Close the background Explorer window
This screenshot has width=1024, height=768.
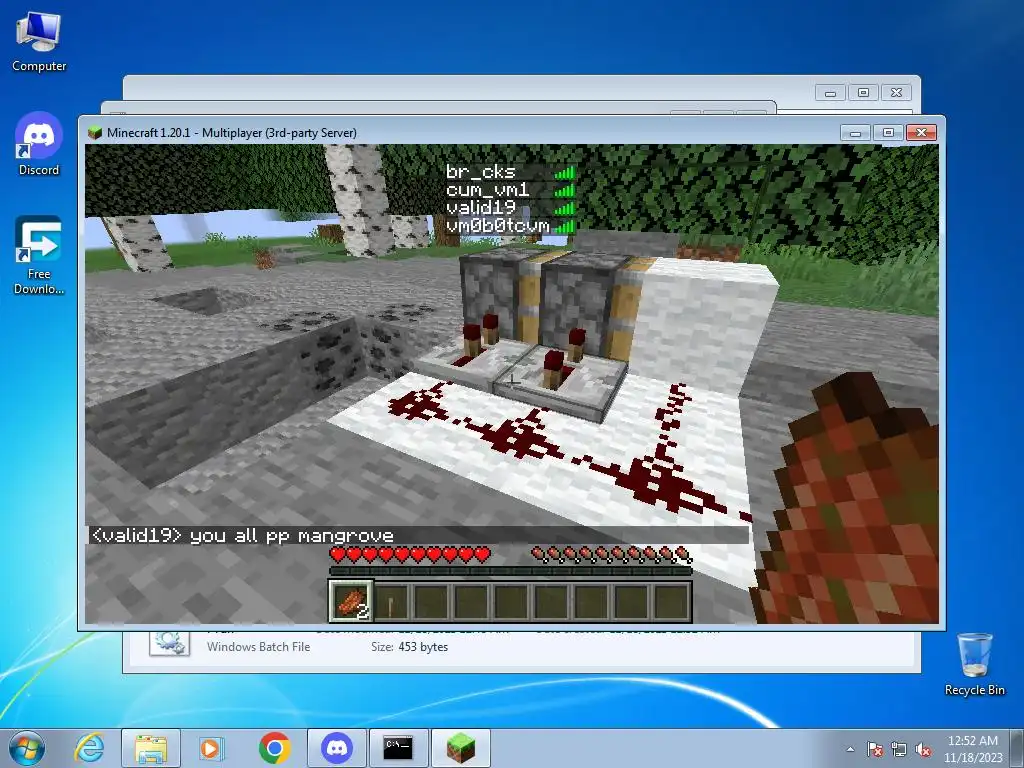click(x=897, y=93)
